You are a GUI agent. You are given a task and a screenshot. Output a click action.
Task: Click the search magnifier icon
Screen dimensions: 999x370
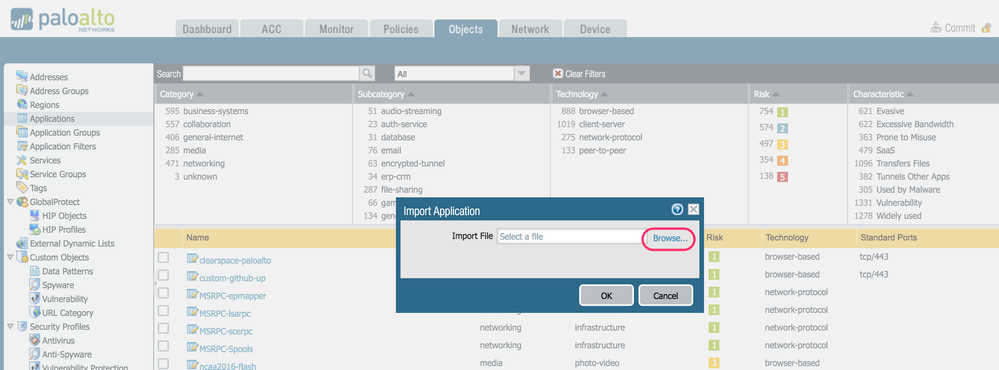click(367, 73)
